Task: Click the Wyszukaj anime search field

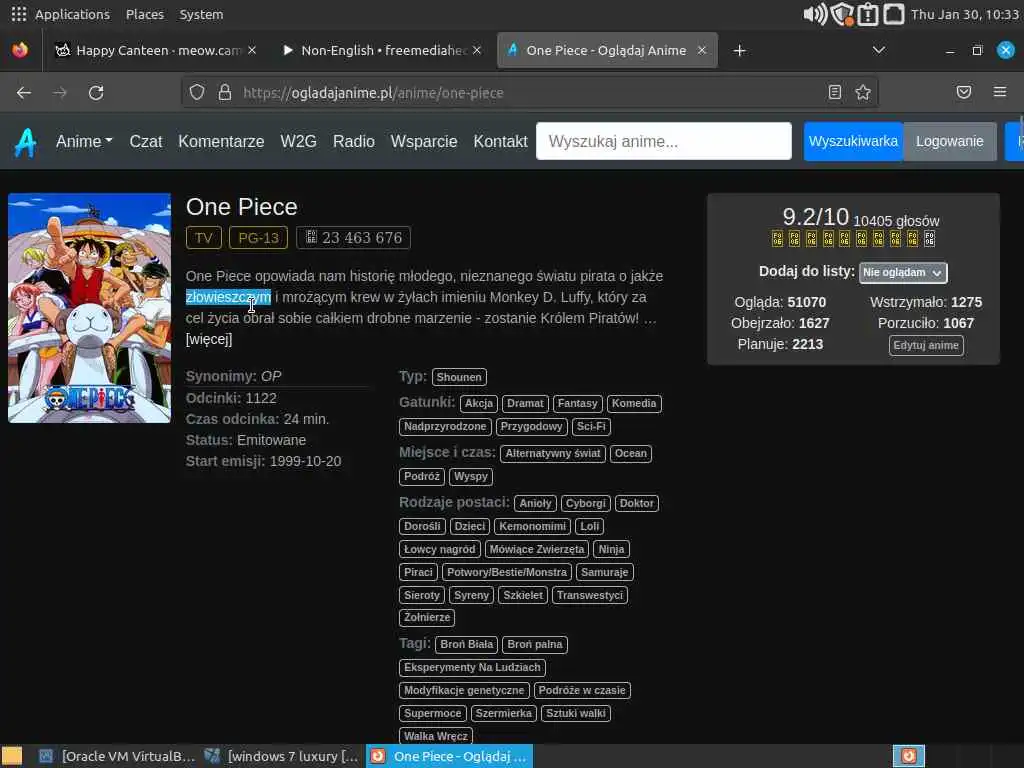Action: [x=664, y=141]
